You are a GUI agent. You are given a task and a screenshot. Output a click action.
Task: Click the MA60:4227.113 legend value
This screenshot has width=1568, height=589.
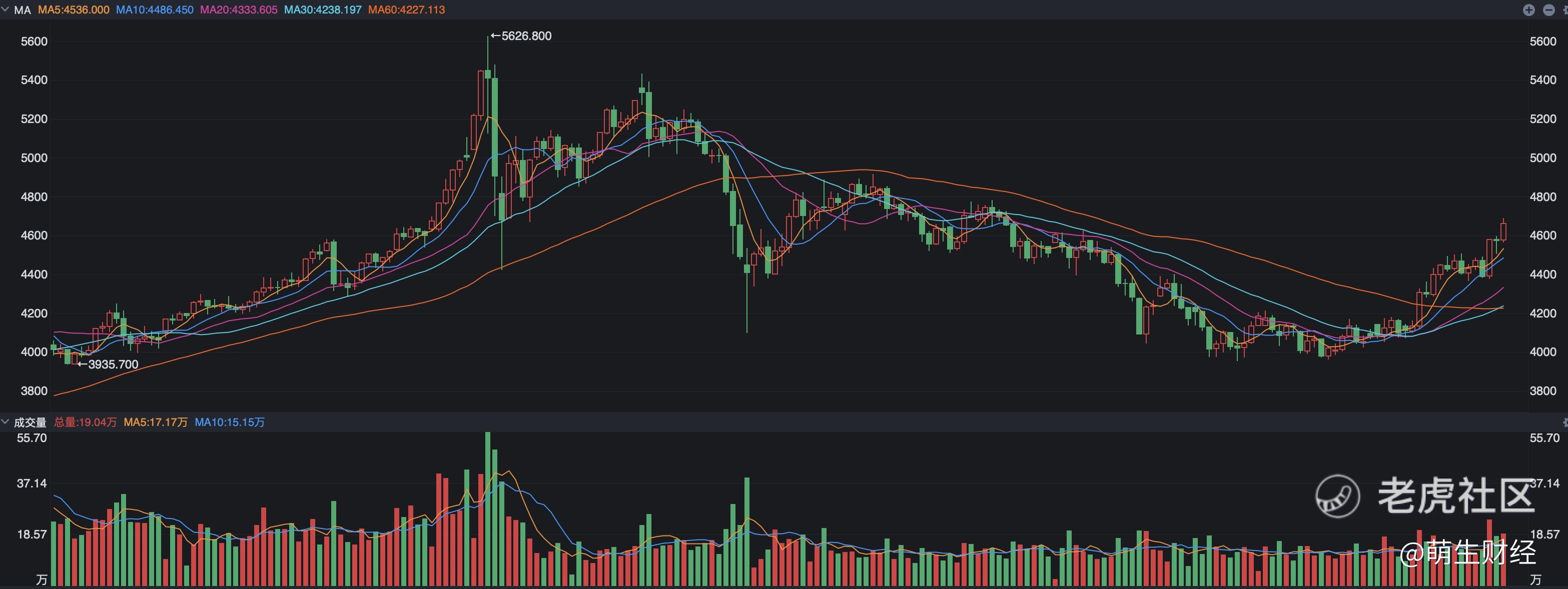pos(407,9)
